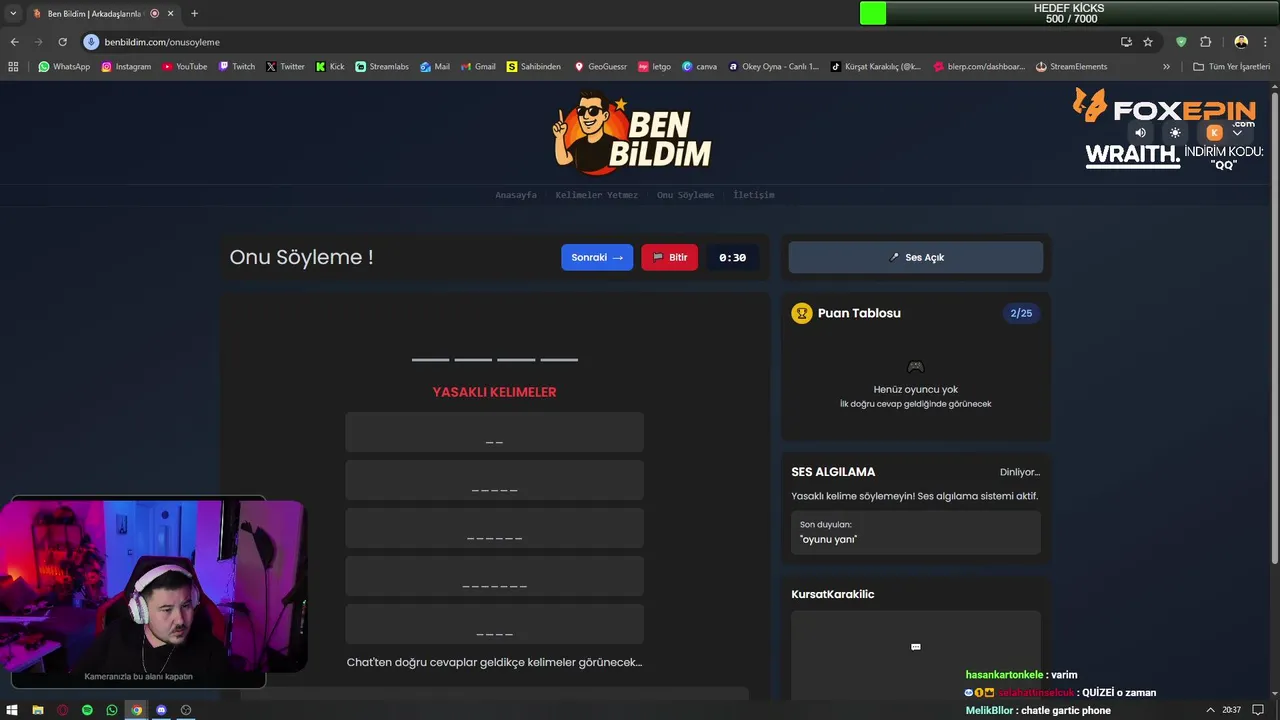Image resolution: width=1280 pixels, height=720 pixels.
Task: Open the Twitter bookmark
Action: (285, 67)
